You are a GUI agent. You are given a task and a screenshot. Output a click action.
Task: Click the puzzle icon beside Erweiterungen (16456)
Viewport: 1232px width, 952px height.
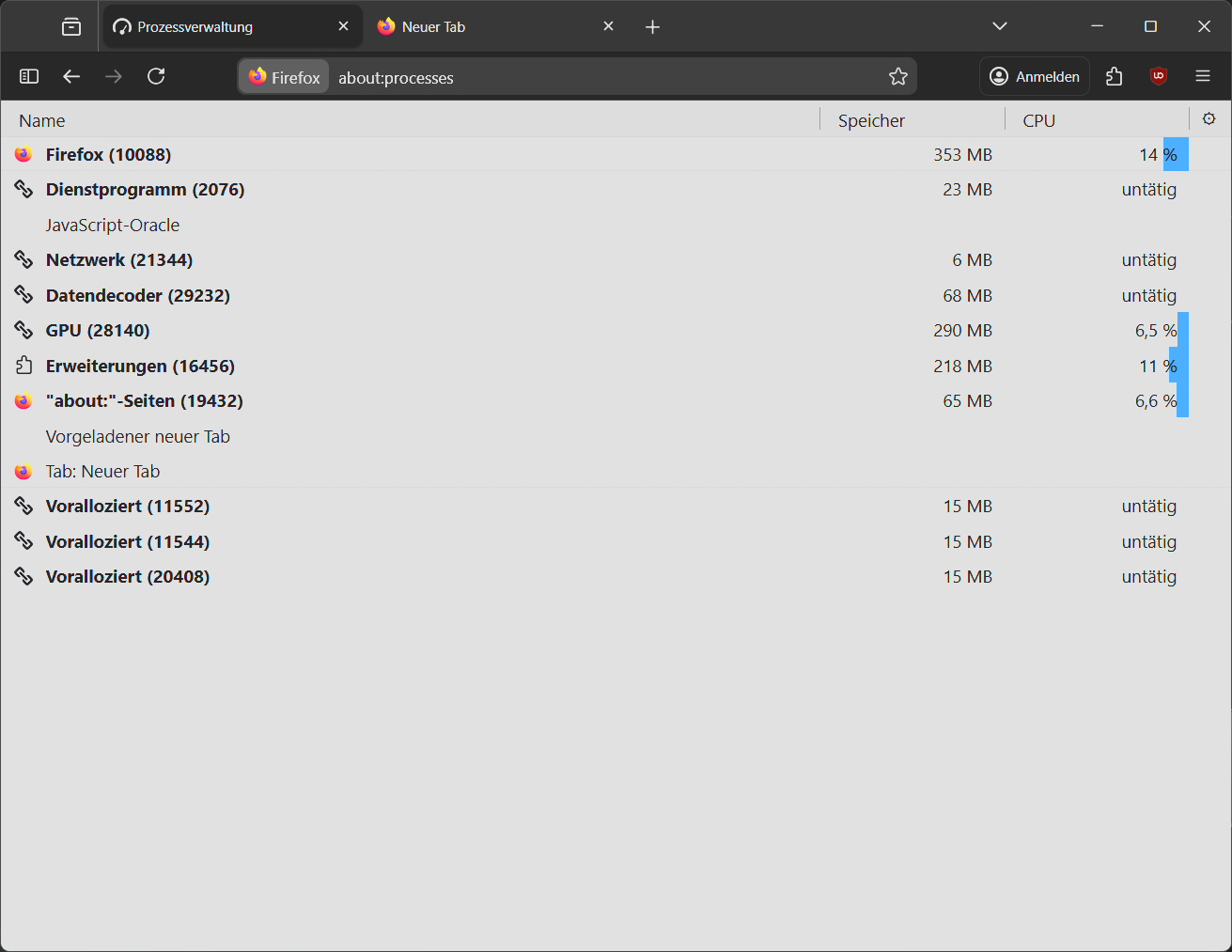click(23, 366)
